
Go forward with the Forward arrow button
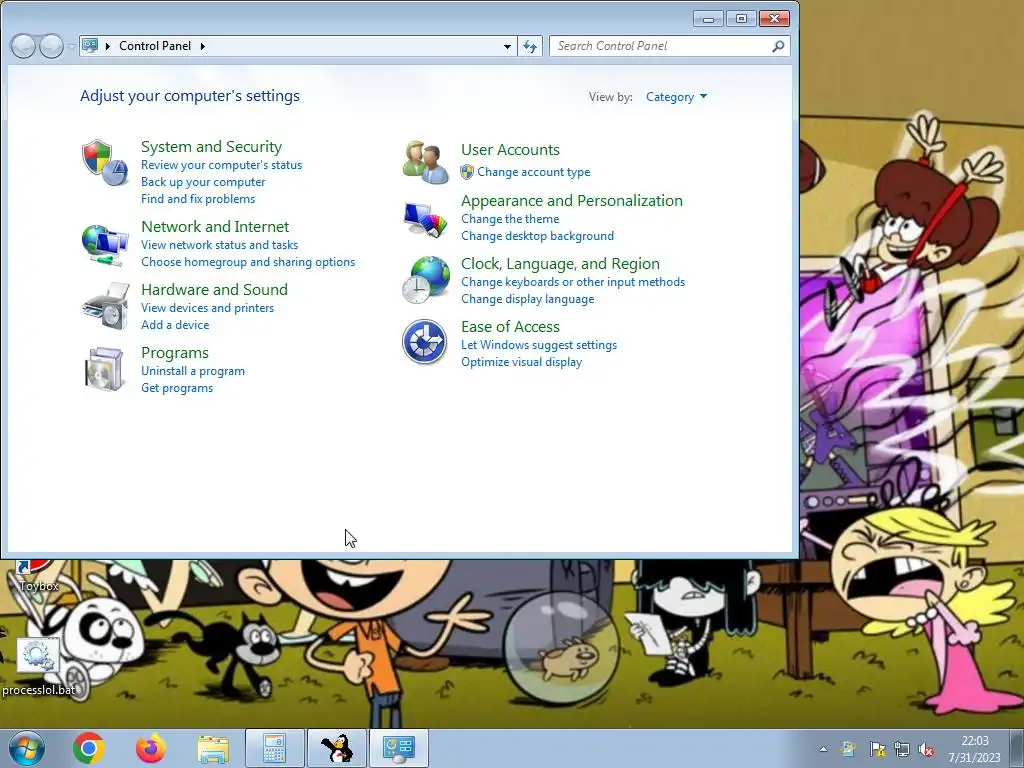click(x=51, y=46)
